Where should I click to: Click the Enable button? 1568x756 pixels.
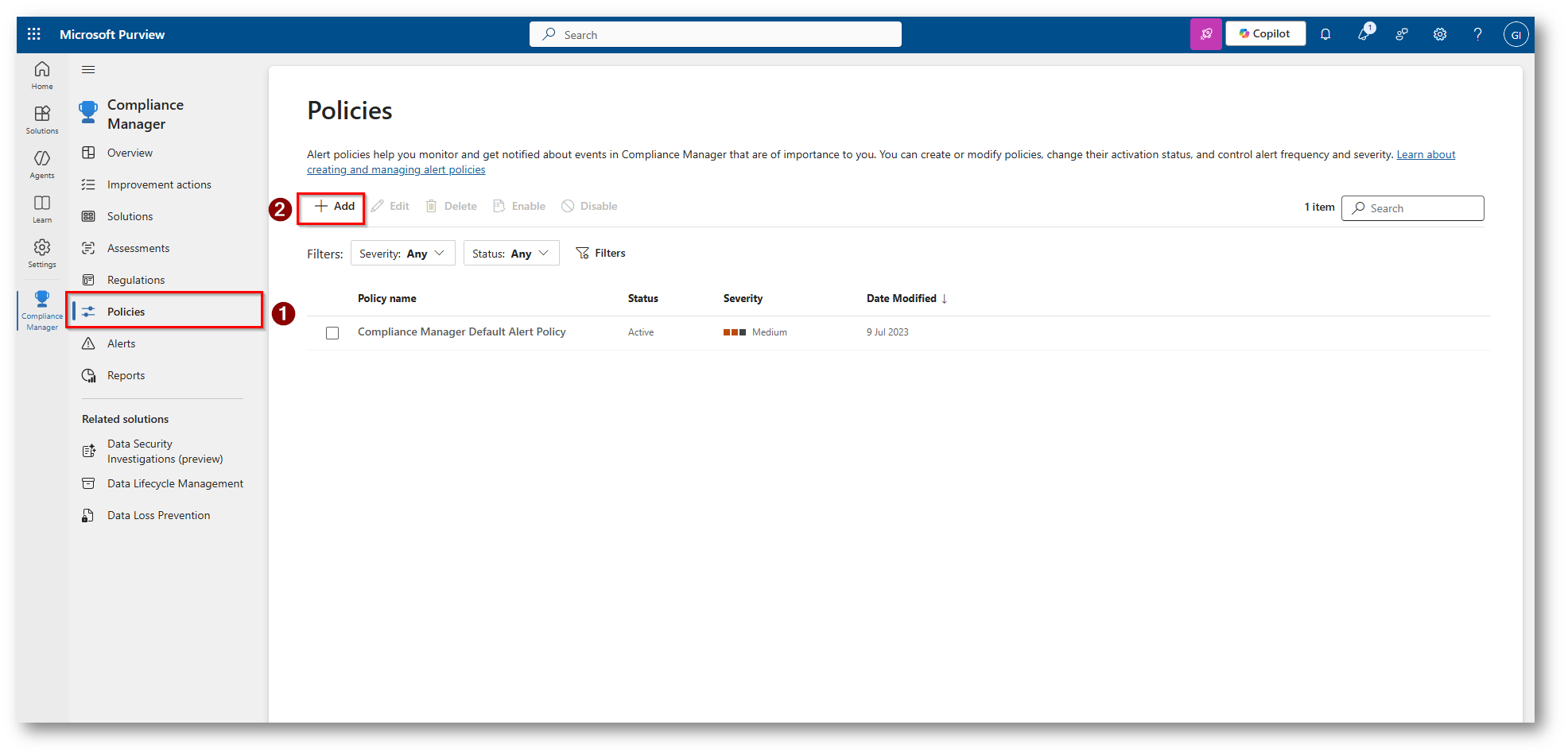pyautogui.click(x=519, y=207)
